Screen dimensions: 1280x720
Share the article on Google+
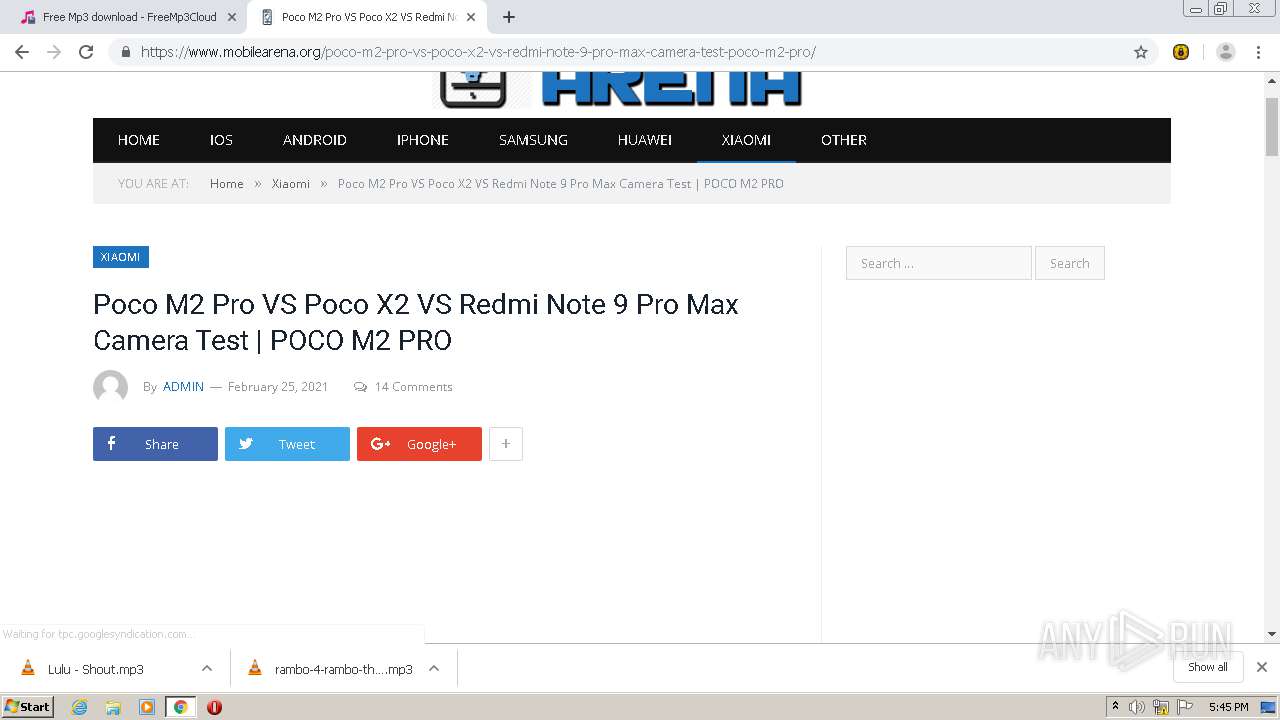419,444
